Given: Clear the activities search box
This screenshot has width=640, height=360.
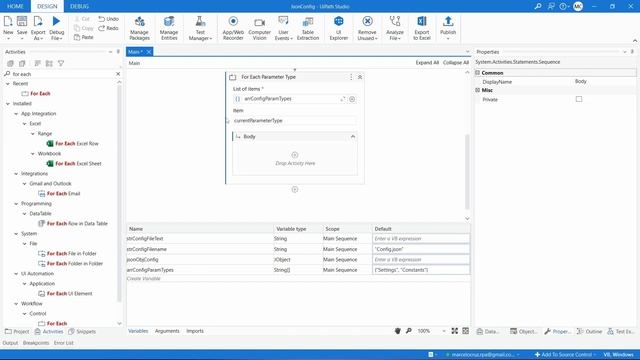Looking at the screenshot, I should click(118, 74).
